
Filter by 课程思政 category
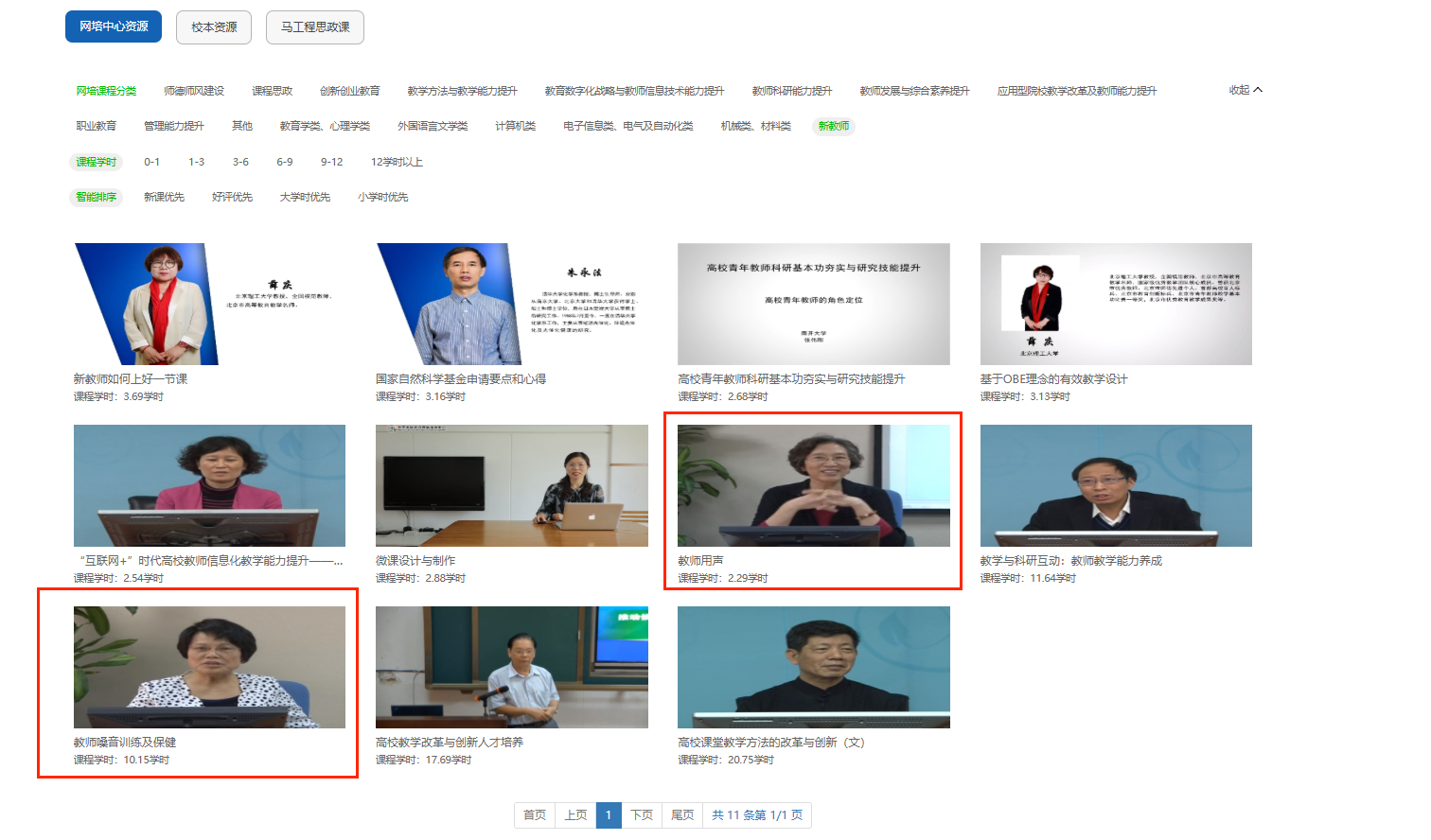pos(272,91)
